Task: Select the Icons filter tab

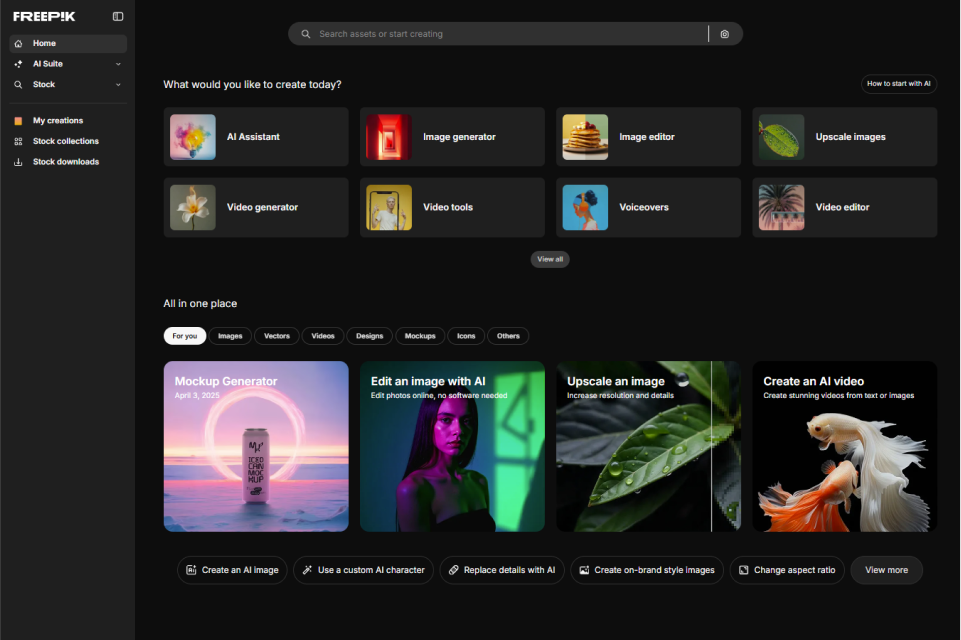Action: pyautogui.click(x=466, y=336)
